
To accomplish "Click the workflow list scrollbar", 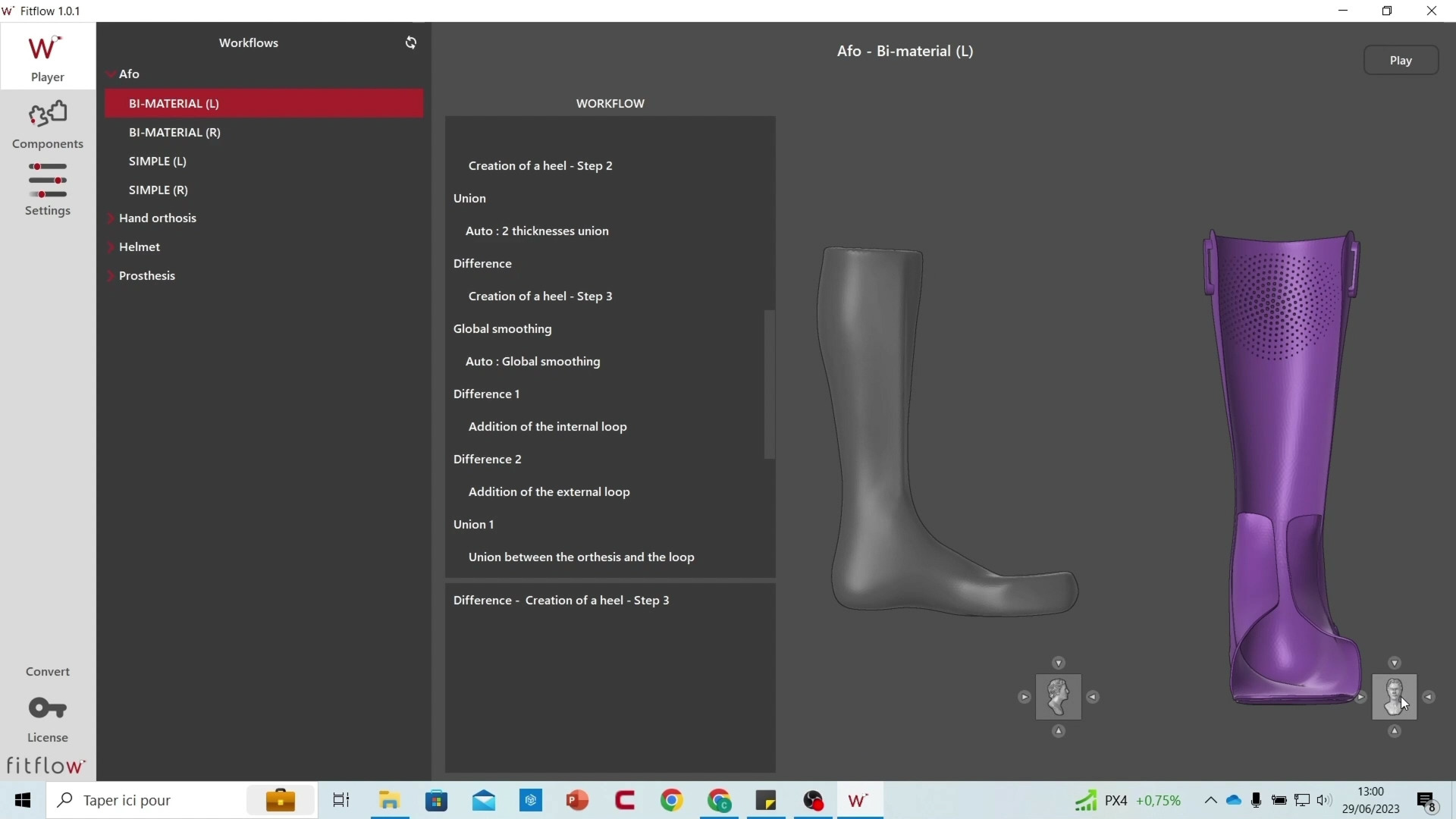I will pyautogui.click(x=769, y=384).
